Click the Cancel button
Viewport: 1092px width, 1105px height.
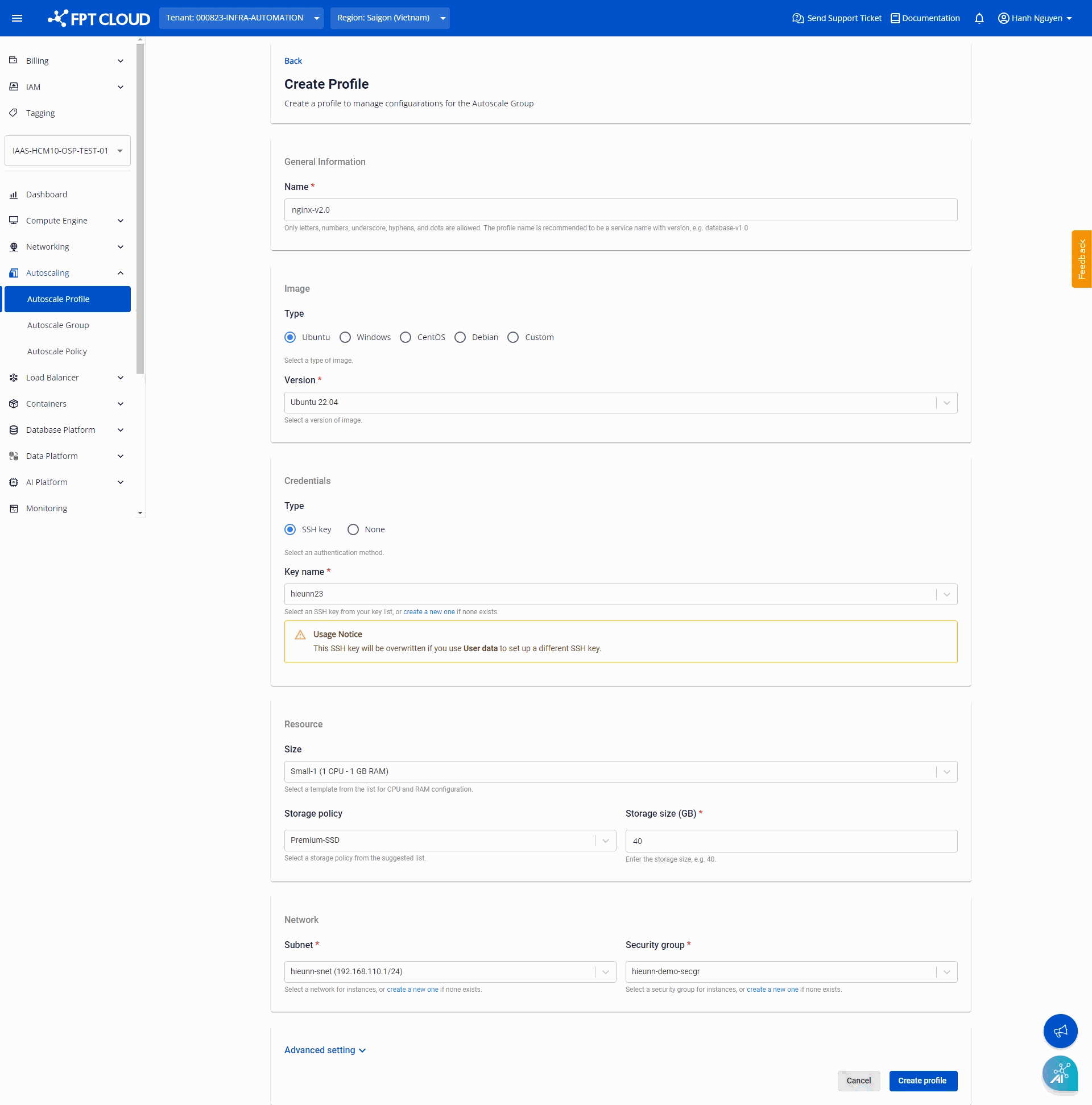click(859, 1081)
